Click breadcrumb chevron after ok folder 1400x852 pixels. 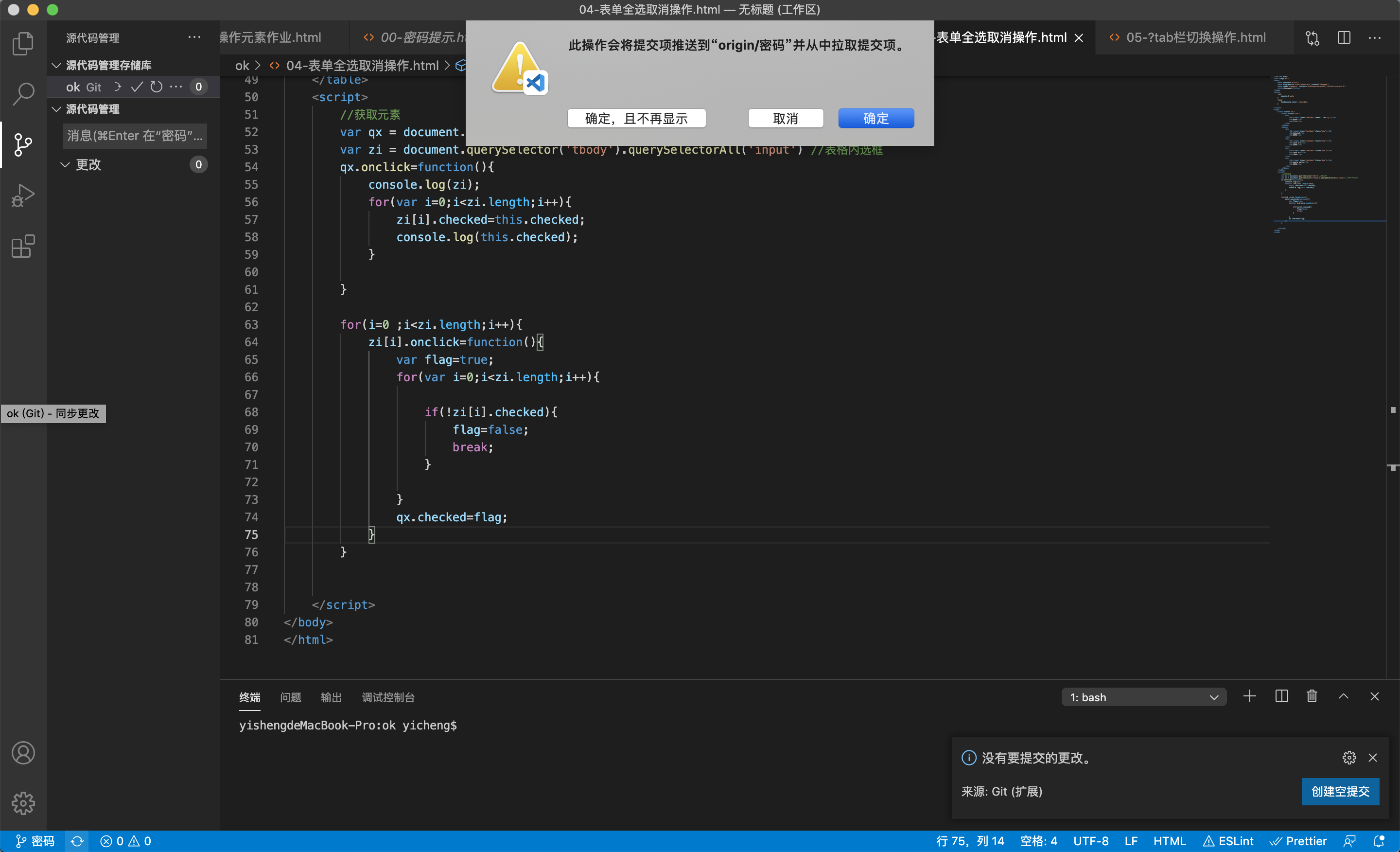click(x=258, y=66)
